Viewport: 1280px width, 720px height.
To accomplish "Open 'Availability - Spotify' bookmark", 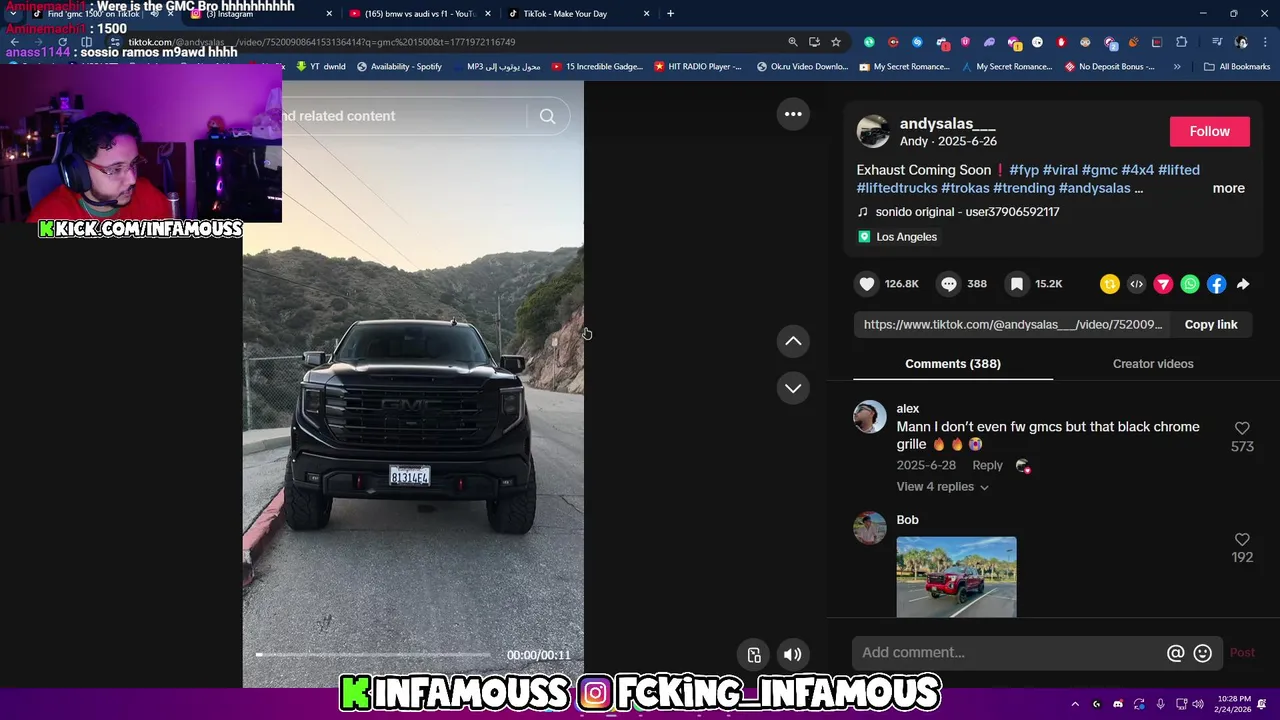I will coord(399,67).
